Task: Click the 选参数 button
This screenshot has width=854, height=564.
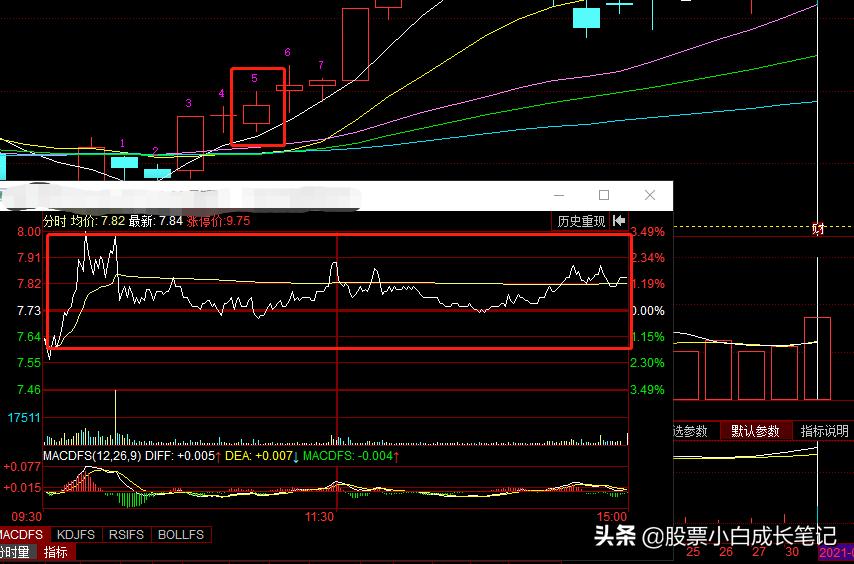Action: pyautogui.click(x=691, y=431)
